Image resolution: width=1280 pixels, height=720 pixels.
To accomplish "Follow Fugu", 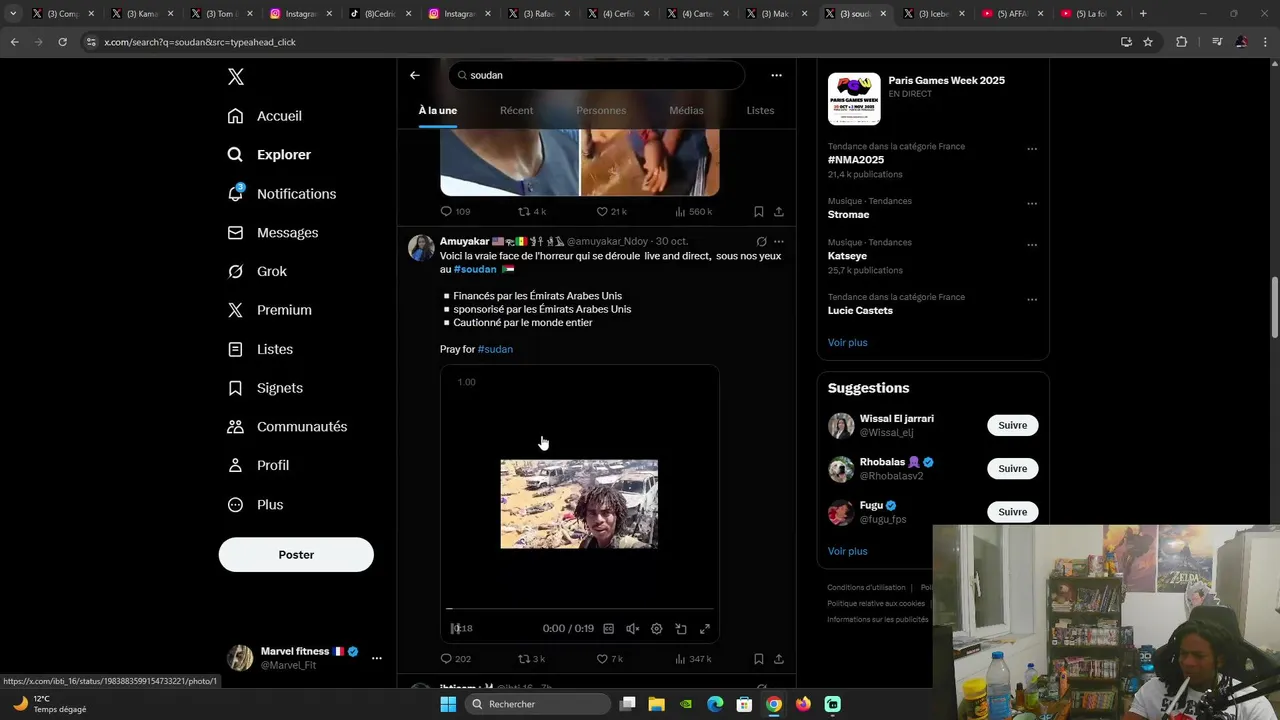I will pyautogui.click(x=1012, y=512).
